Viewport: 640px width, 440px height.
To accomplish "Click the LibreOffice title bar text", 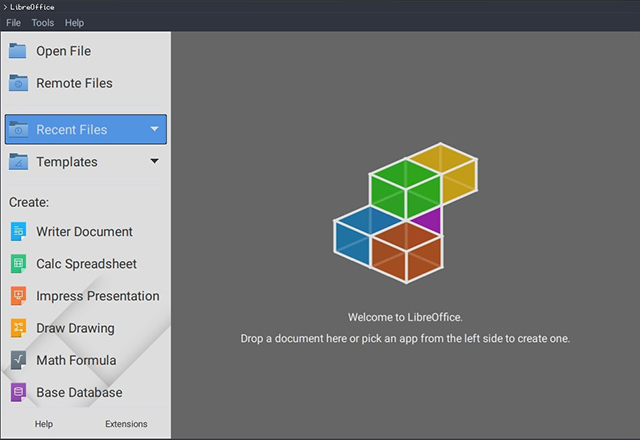I will [32, 7].
